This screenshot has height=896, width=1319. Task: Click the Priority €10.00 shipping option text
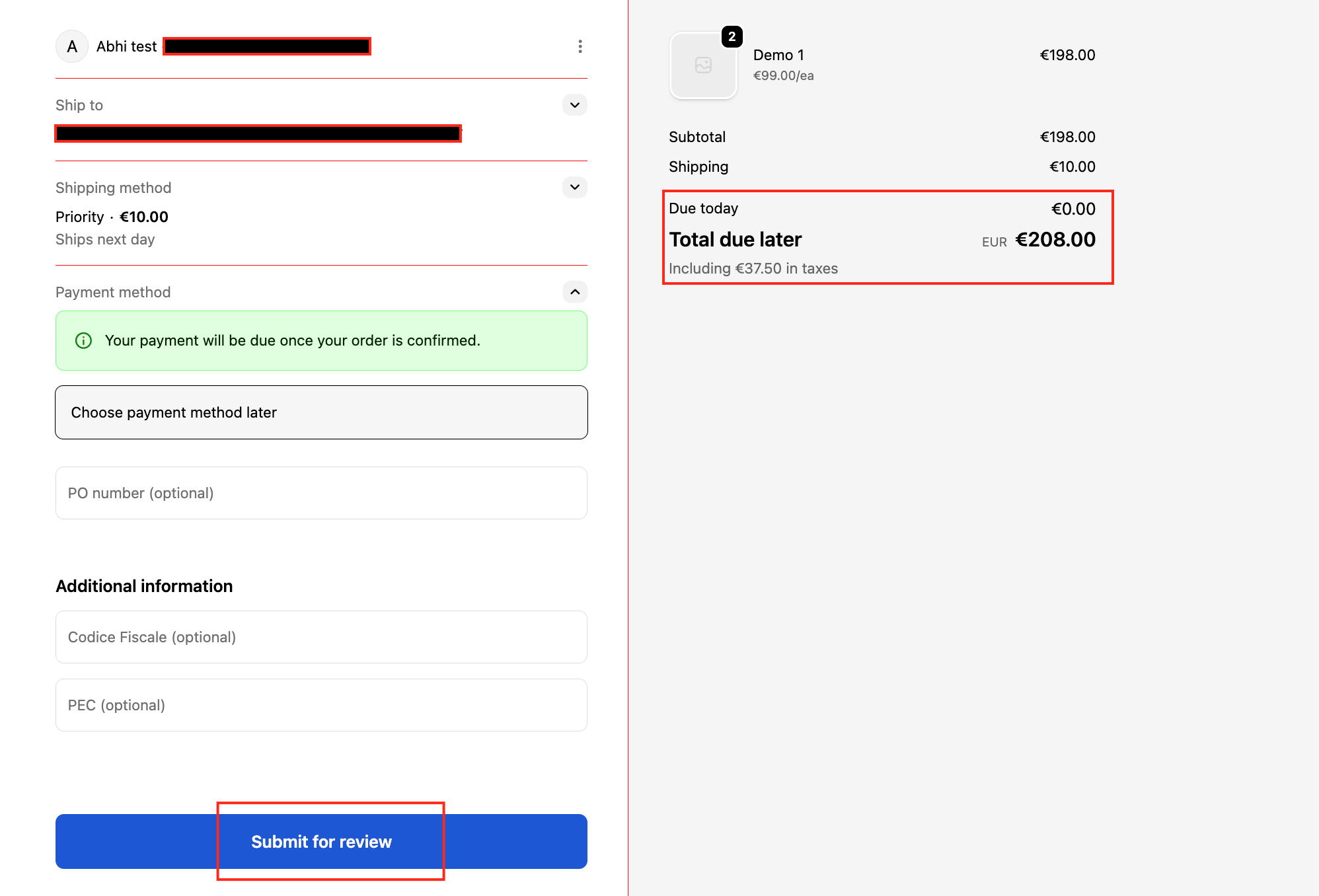pos(112,217)
